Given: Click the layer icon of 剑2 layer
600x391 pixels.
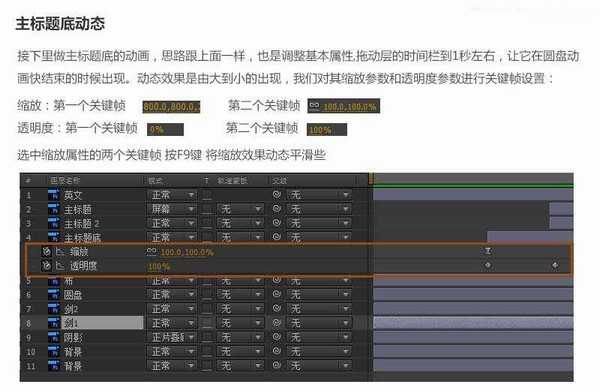Looking at the screenshot, I should [x=54, y=308].
